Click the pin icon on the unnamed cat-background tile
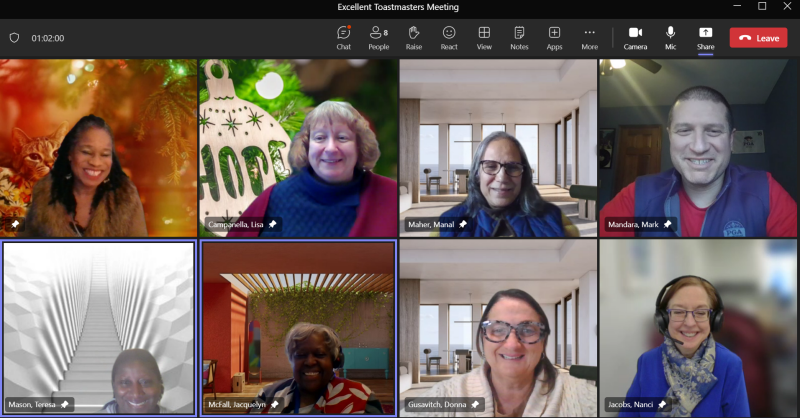800x418 pixels. pos(15,224)
